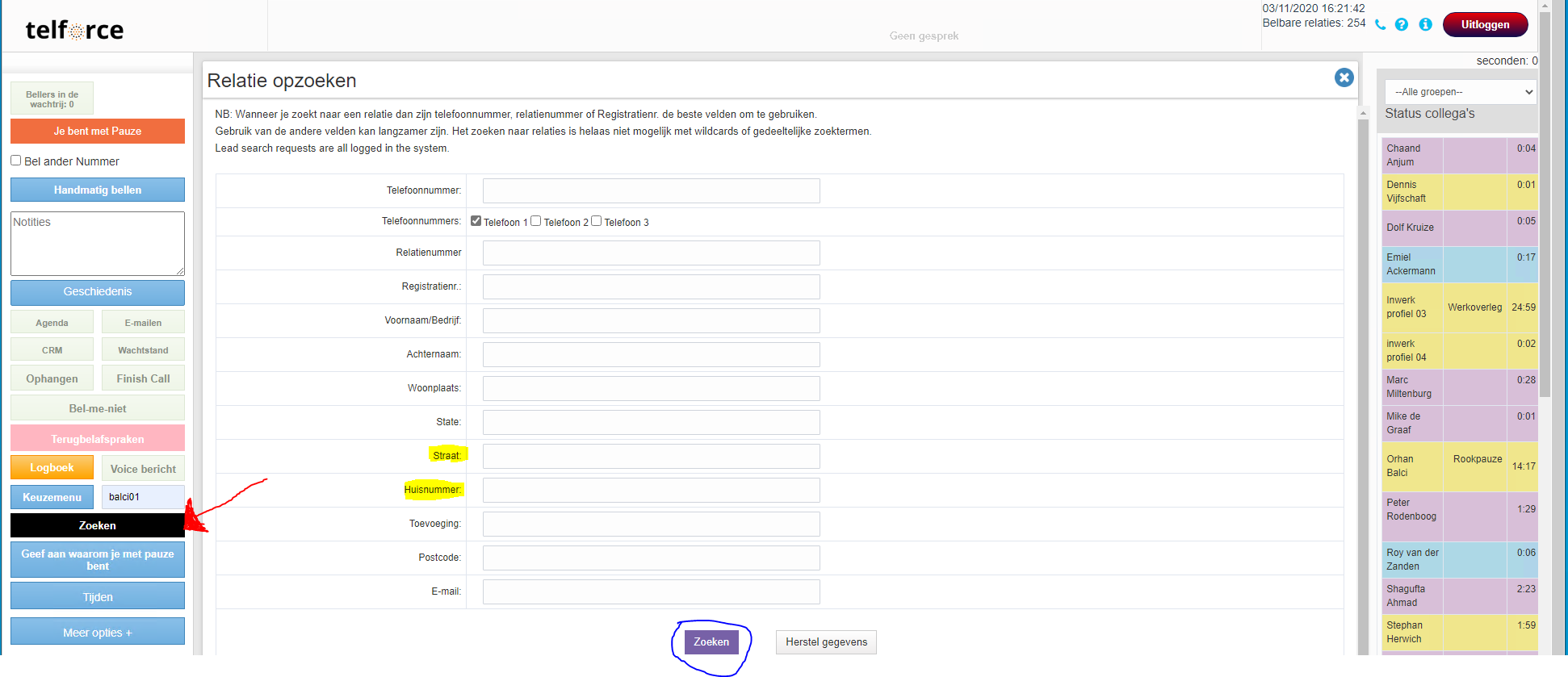1568x677 pixels.
Task: Click the black Zoeken sidebar button
Action: coord(98,525)
